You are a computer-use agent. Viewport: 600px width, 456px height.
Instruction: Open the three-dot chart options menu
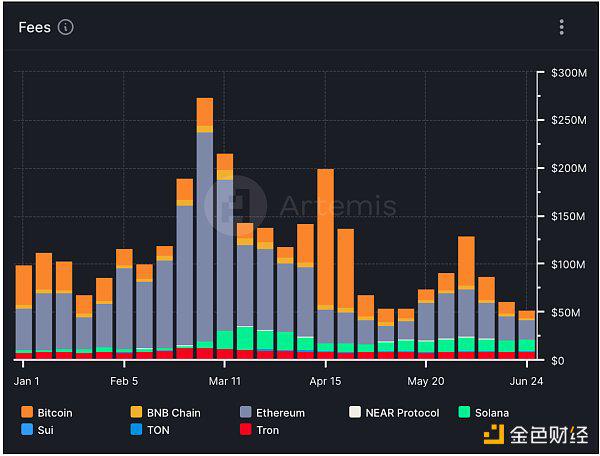(561, 27)
